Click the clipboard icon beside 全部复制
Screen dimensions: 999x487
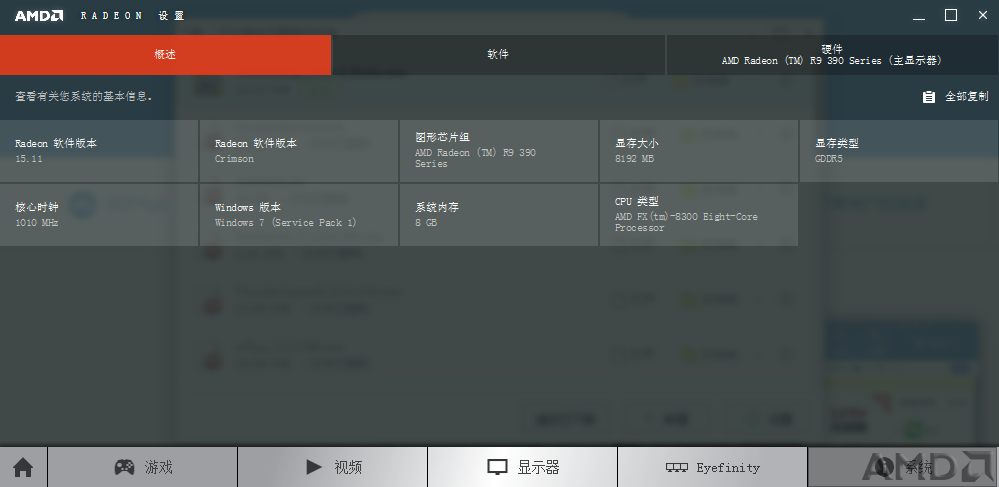coord(929,97)
